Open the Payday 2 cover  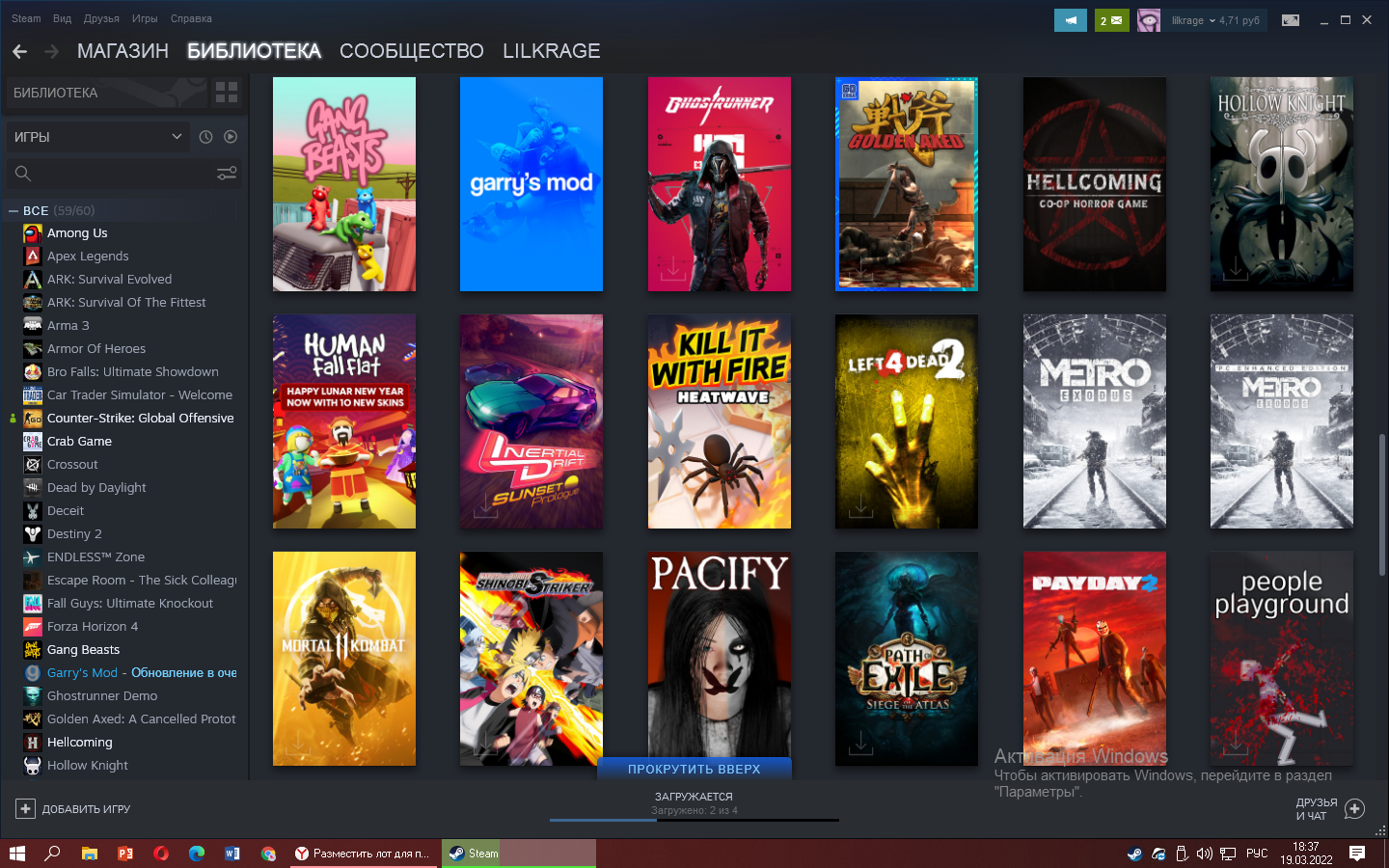[1095, 659]
